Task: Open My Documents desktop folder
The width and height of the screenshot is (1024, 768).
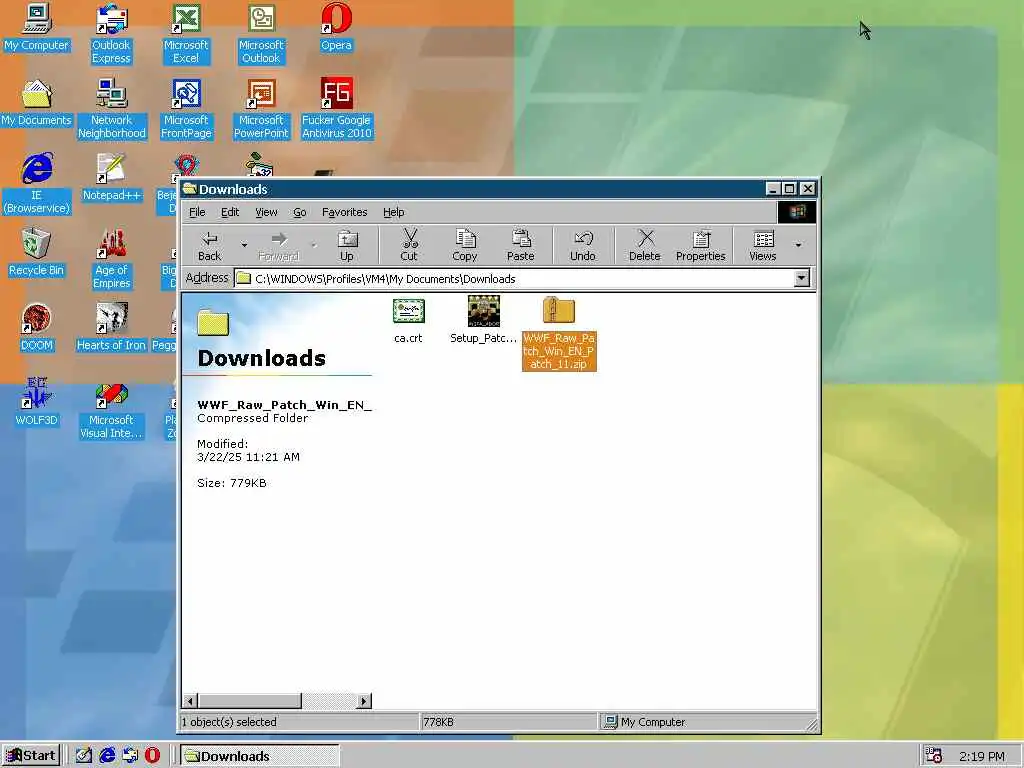Action: click(x=37, y=103)
